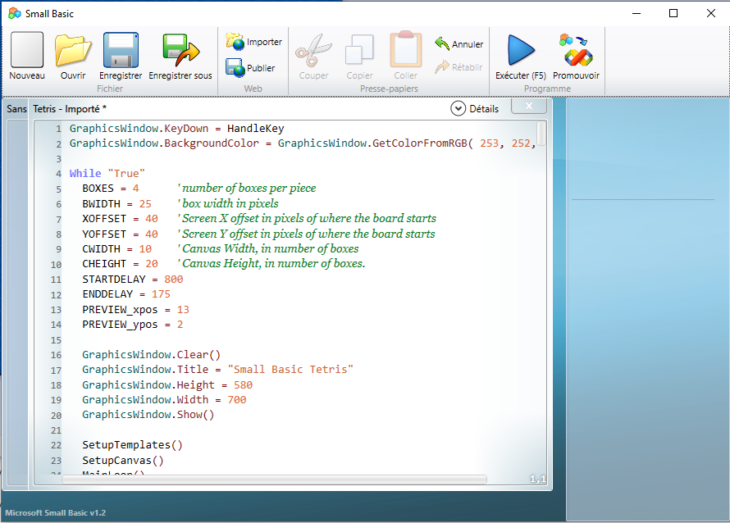730x523 pixels.
Task: Close the Tetris editor window
Action: 527,105
